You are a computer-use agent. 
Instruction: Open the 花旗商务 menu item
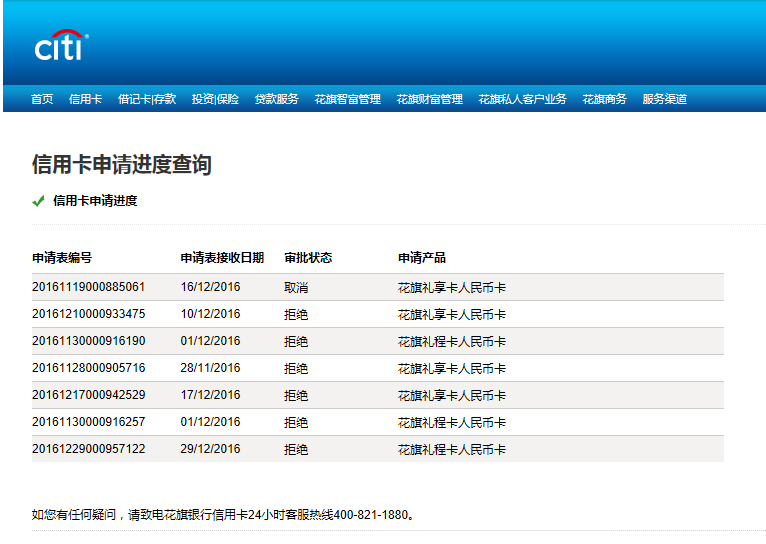[x=605, y=99]
